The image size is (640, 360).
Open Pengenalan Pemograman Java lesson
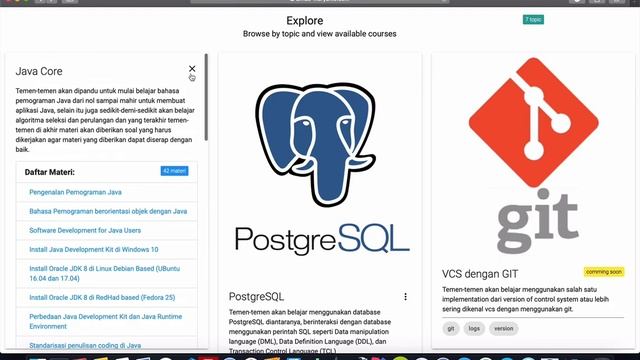click(76, 192)
